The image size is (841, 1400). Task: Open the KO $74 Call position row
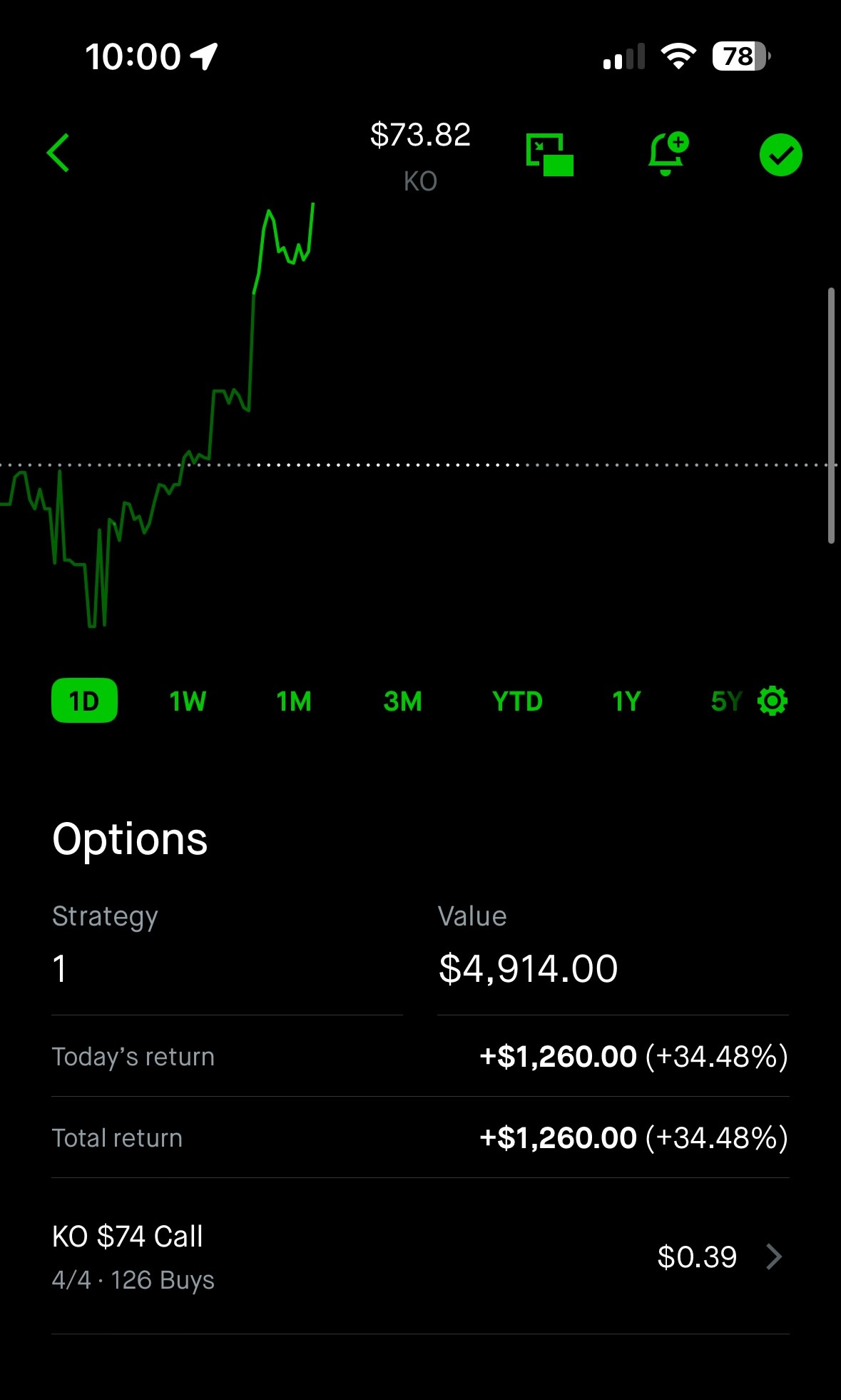point(285,1257)
